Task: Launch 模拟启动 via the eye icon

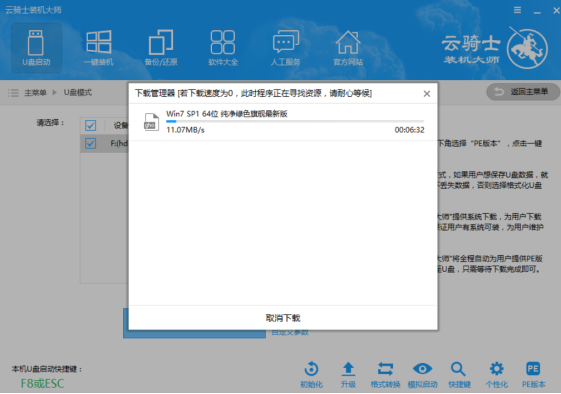Action: click(423, 375)
